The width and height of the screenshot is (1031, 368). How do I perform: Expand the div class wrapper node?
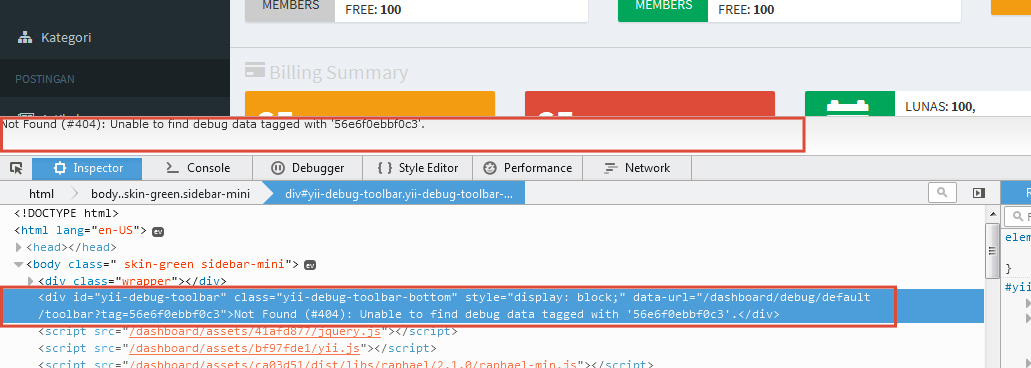click(31, 281)
